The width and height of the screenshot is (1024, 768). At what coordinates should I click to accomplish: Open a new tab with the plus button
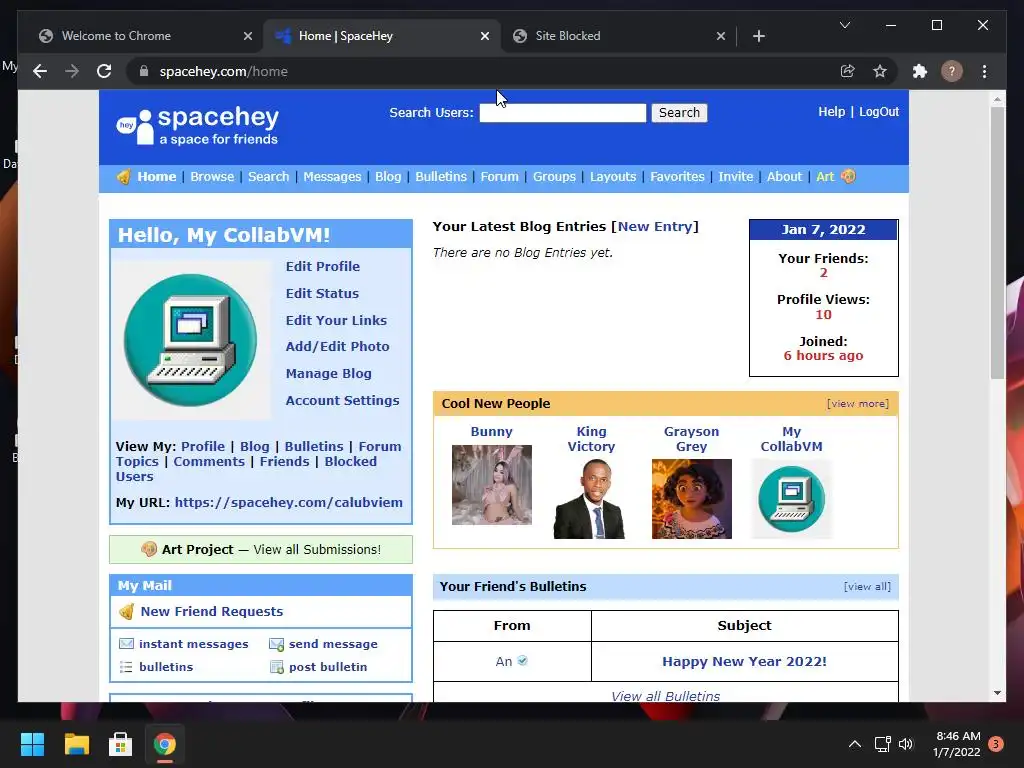[758, 36]
